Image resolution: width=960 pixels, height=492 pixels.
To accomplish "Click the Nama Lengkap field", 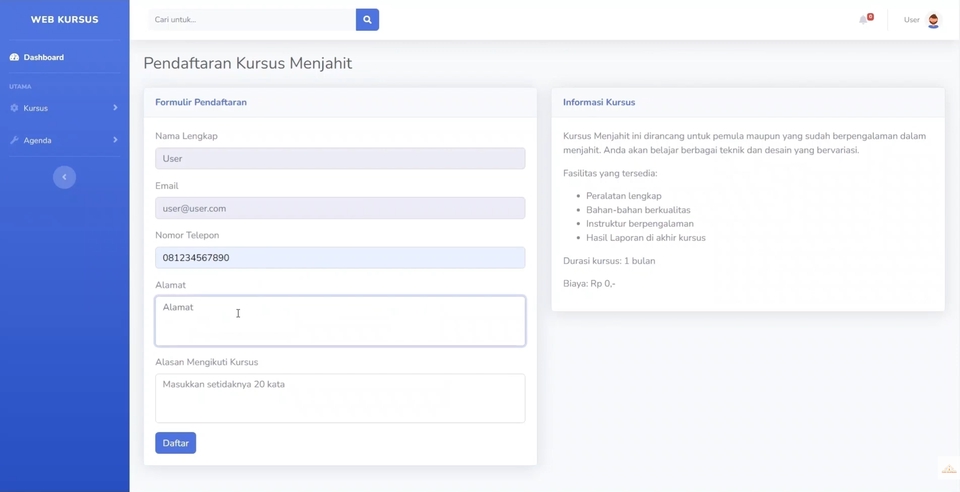I will coord(340,159).
